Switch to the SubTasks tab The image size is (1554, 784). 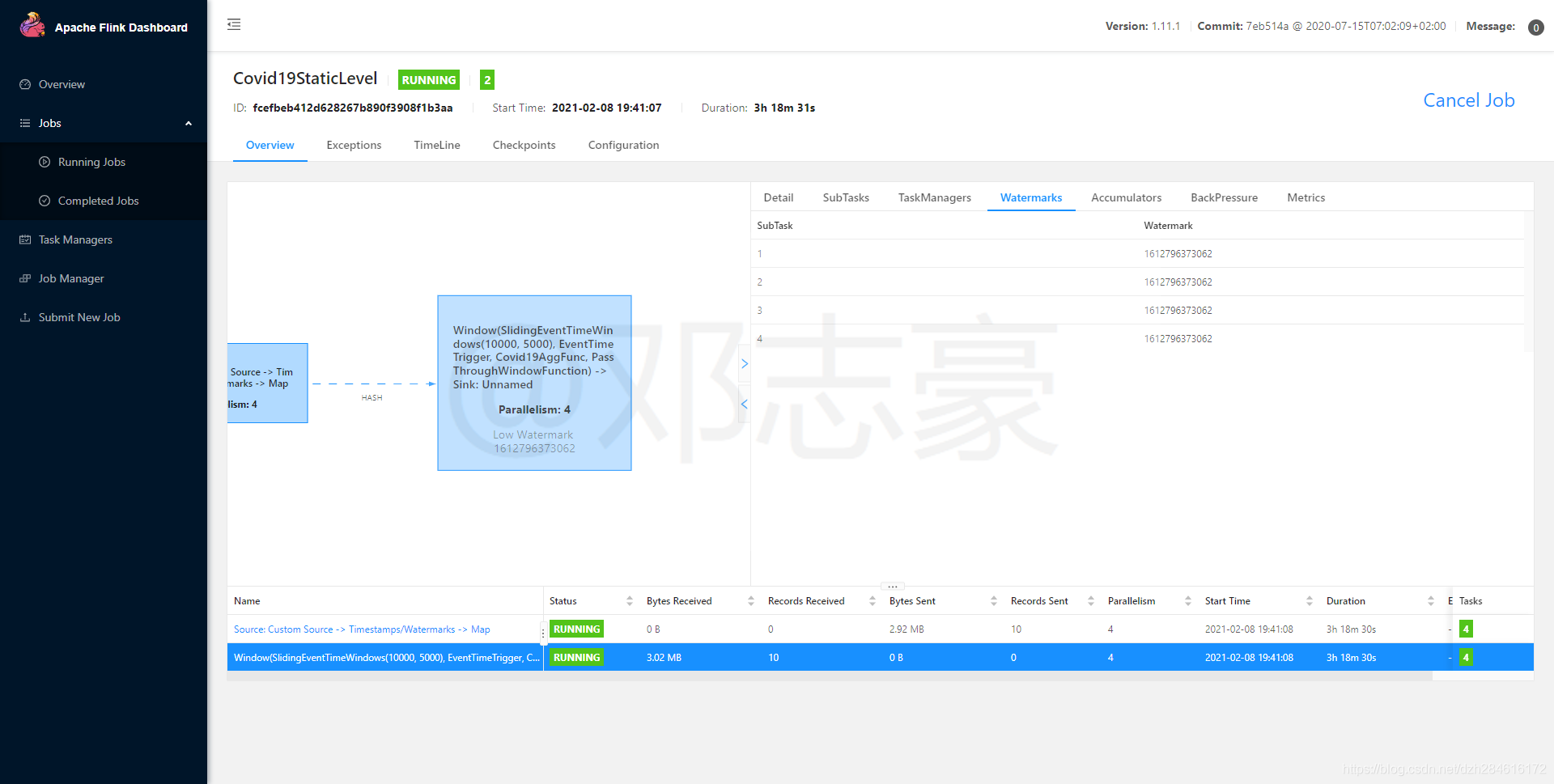846,197
